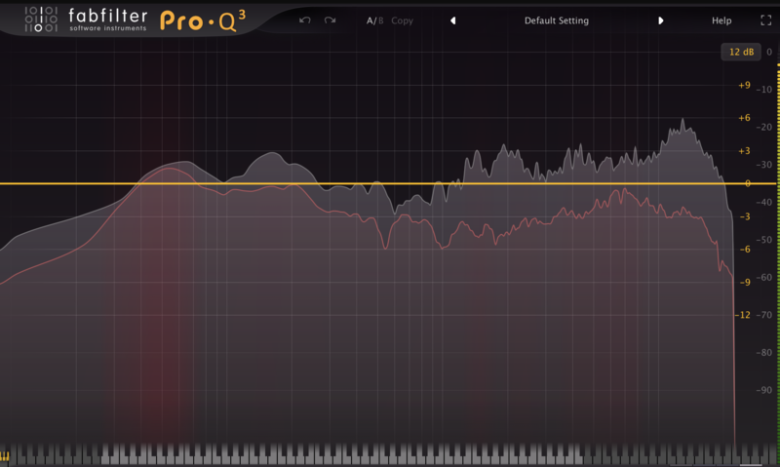The height and width of the screenshot is (467, 780).
Task: Click the -6 dB scale label
Action: click(x=745, y=249)
